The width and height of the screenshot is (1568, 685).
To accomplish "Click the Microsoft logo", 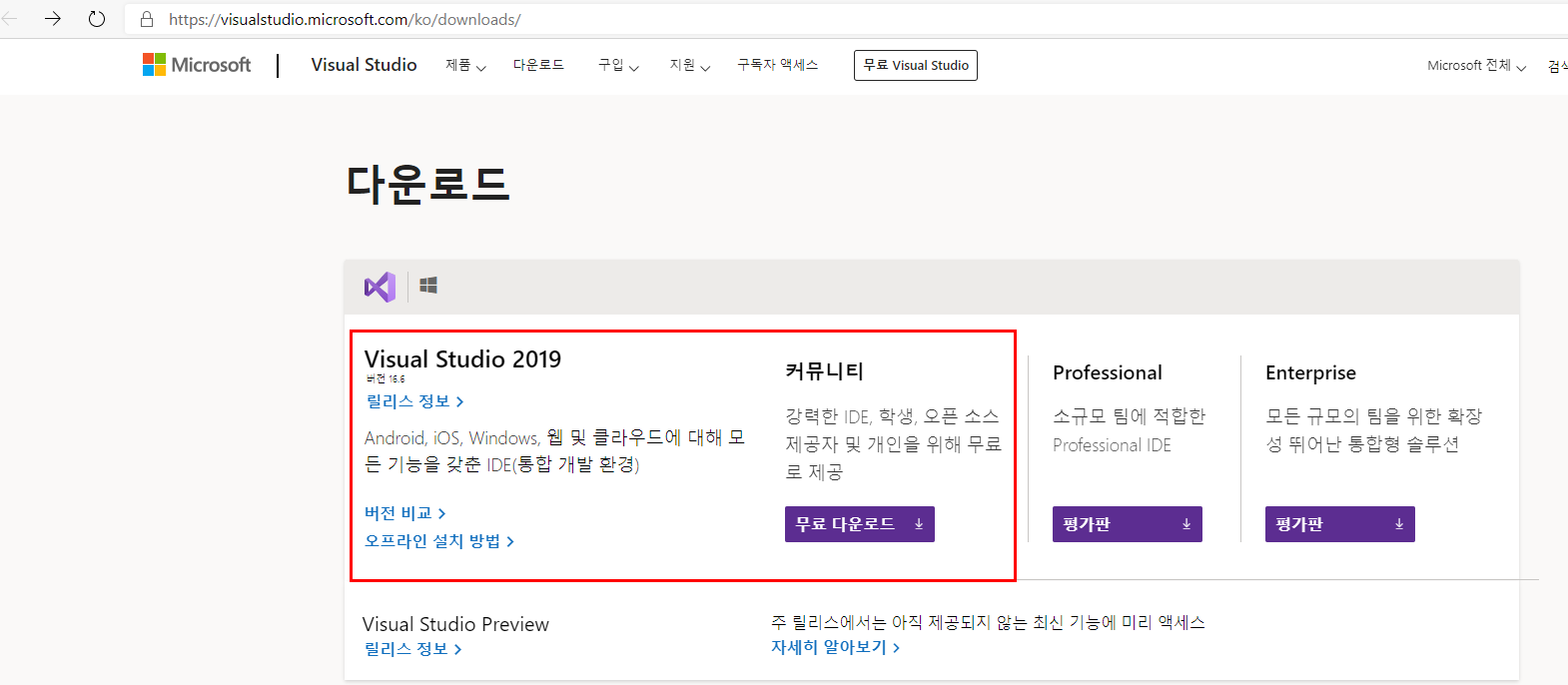I will pyautogui.click(x=197, y=65).
